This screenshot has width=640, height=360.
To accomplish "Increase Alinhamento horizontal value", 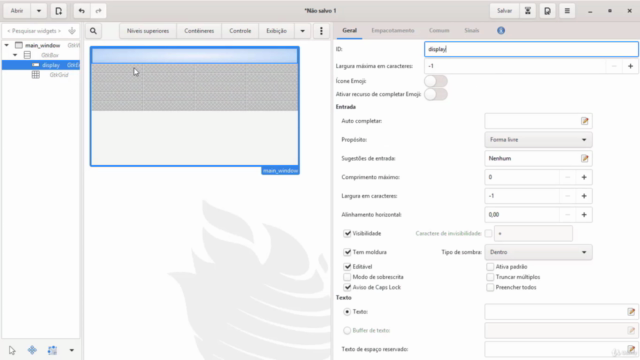I will pos(584,215).
